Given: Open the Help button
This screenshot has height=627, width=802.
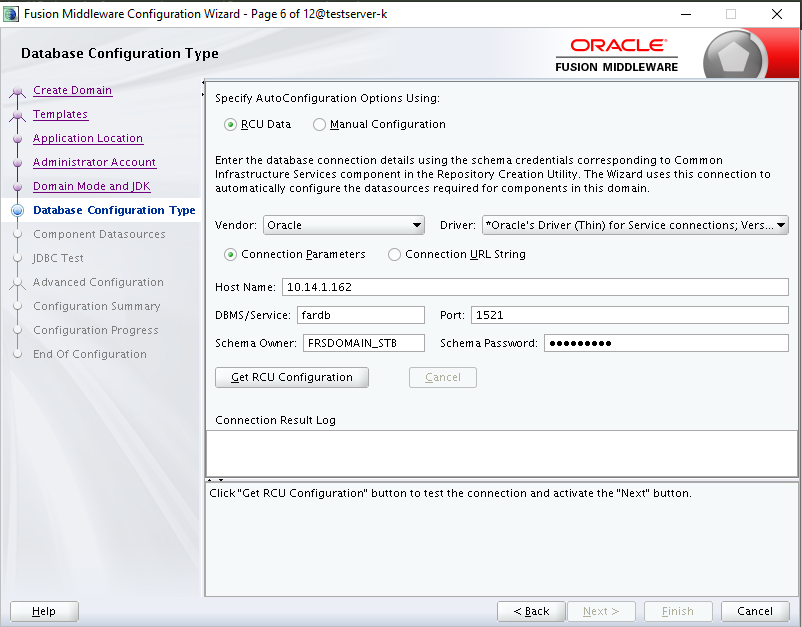Looking at the screenshot, I should (44, 611).
